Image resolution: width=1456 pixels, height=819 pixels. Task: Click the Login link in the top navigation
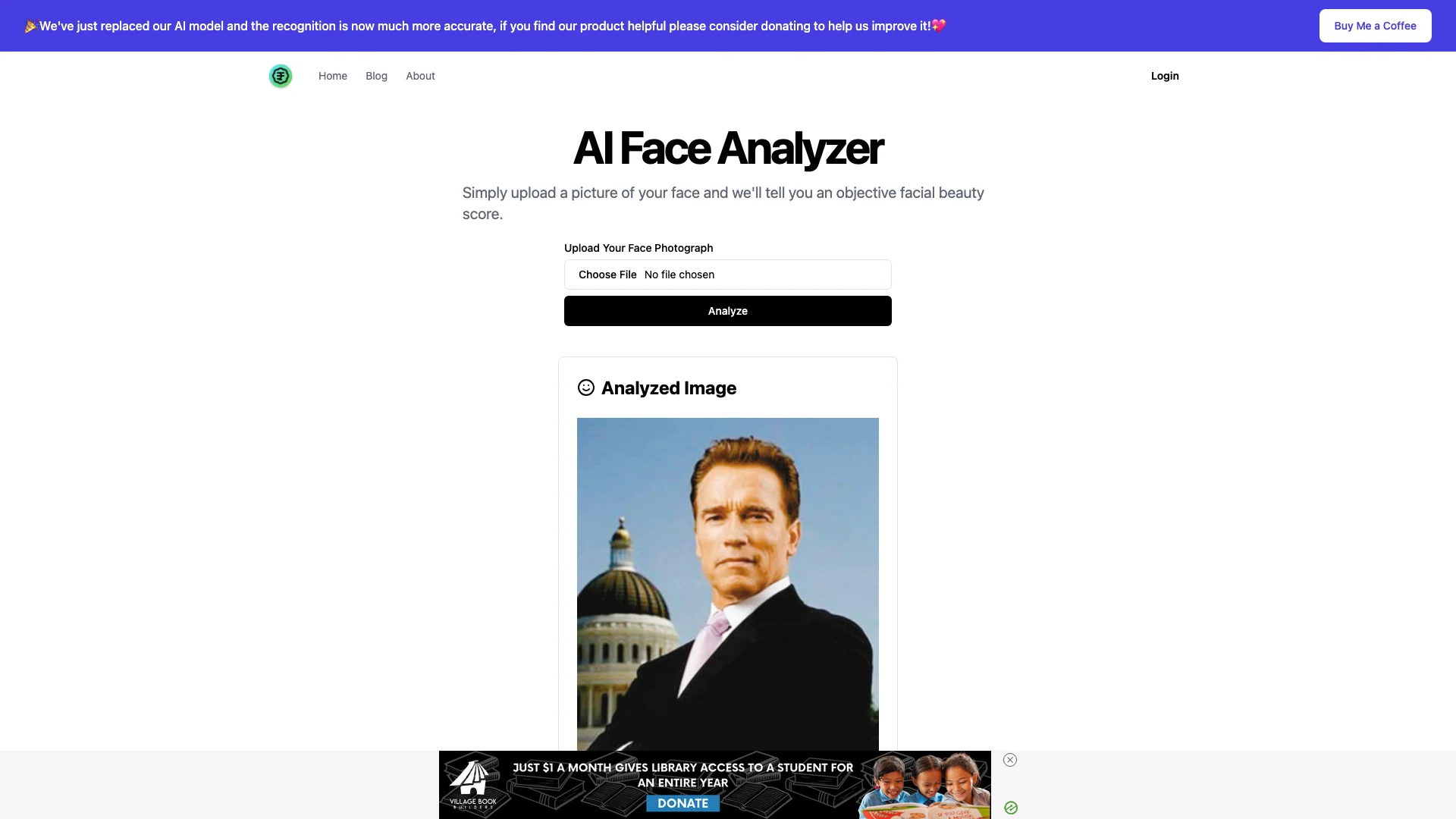click(x=1164, y=76)
